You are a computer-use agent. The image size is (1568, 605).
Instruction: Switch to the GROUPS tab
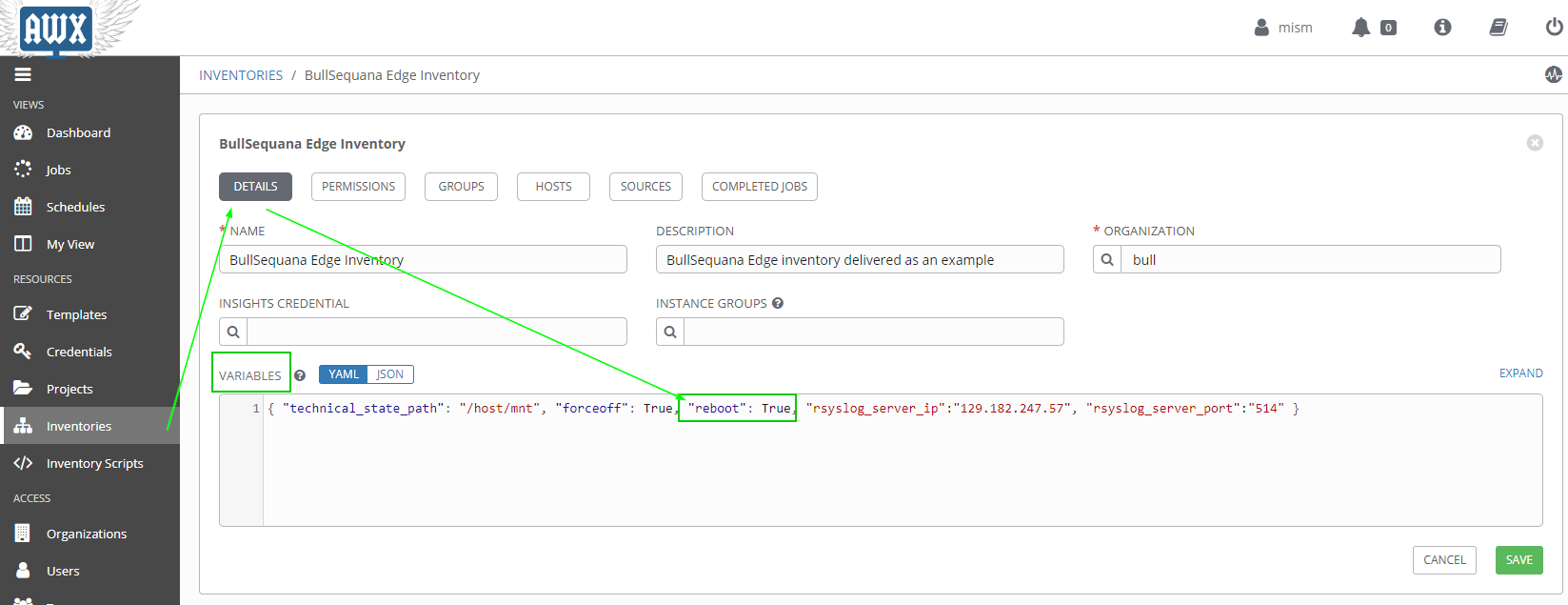tap(461, 187)
